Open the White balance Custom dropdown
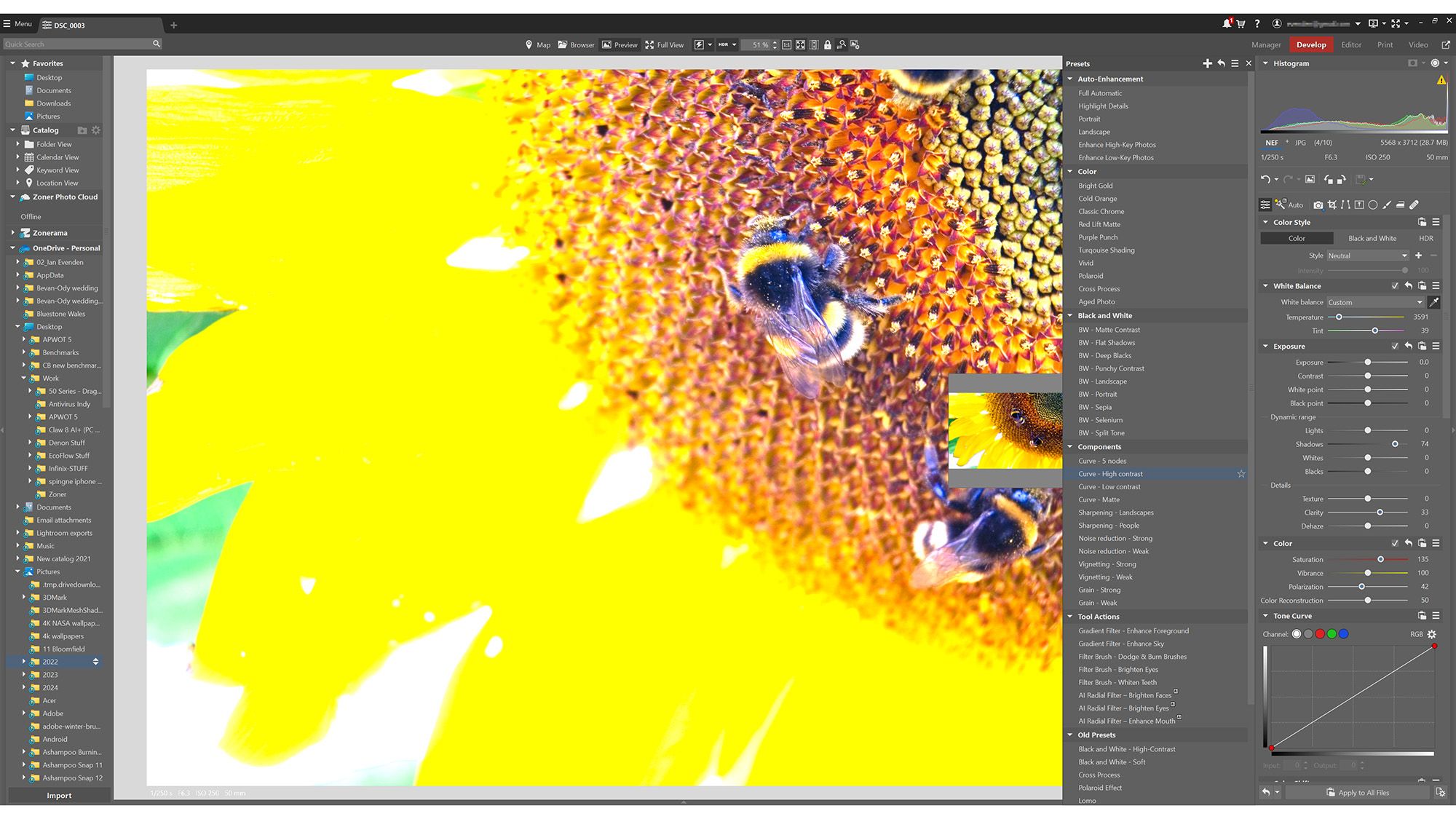1456x819 pixels. (1372, 302)
